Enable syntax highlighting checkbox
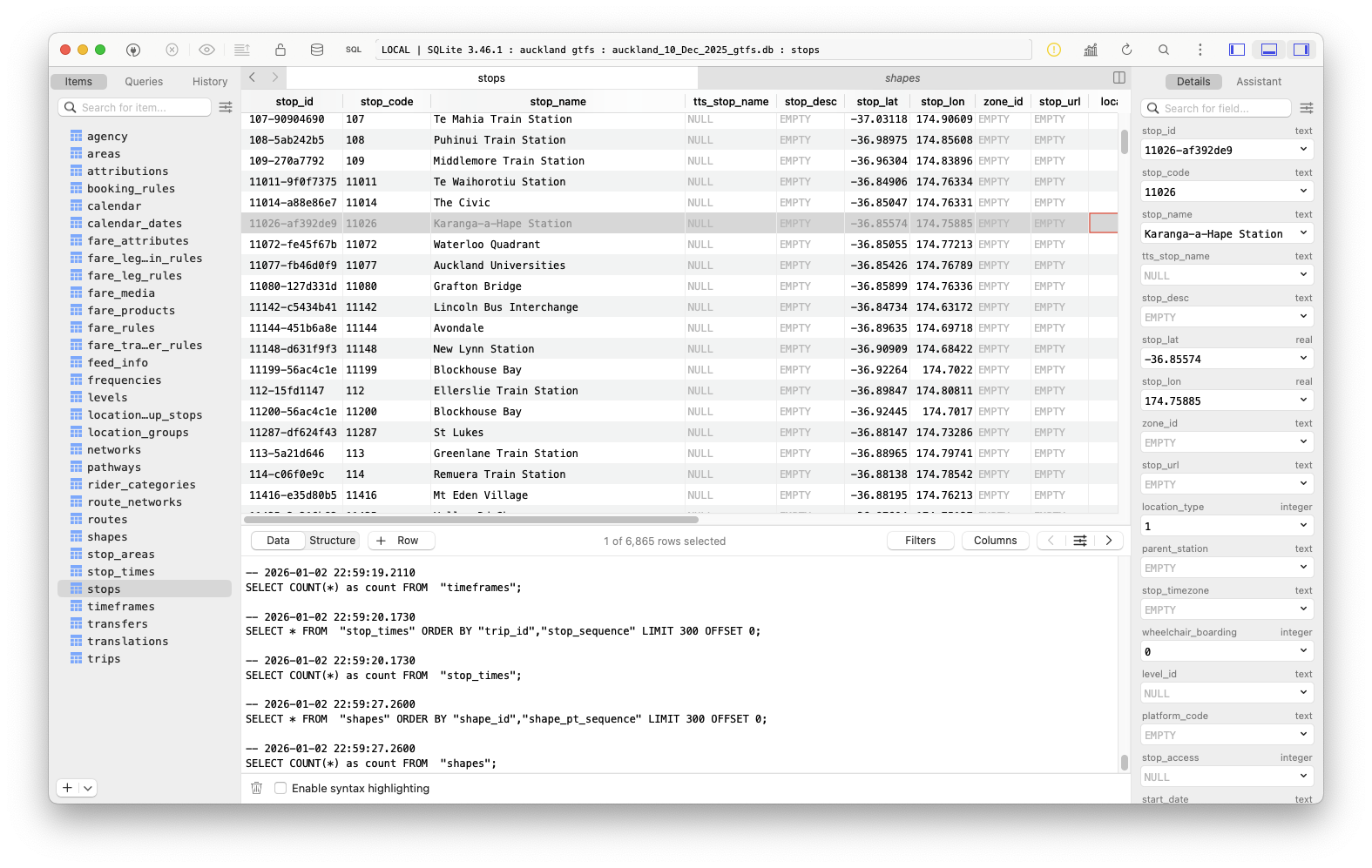The image size is (1372, 868). click(x=280, y=788)
